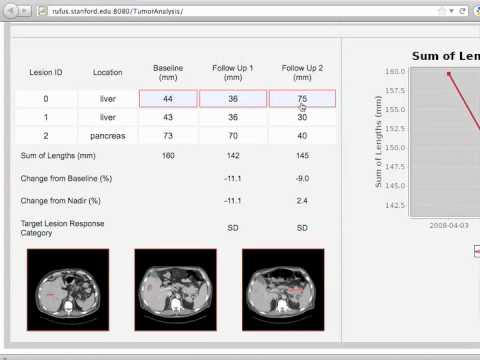
Task: Click the Follow Up 2 (mm) header
Action: (x=302, y=73)
